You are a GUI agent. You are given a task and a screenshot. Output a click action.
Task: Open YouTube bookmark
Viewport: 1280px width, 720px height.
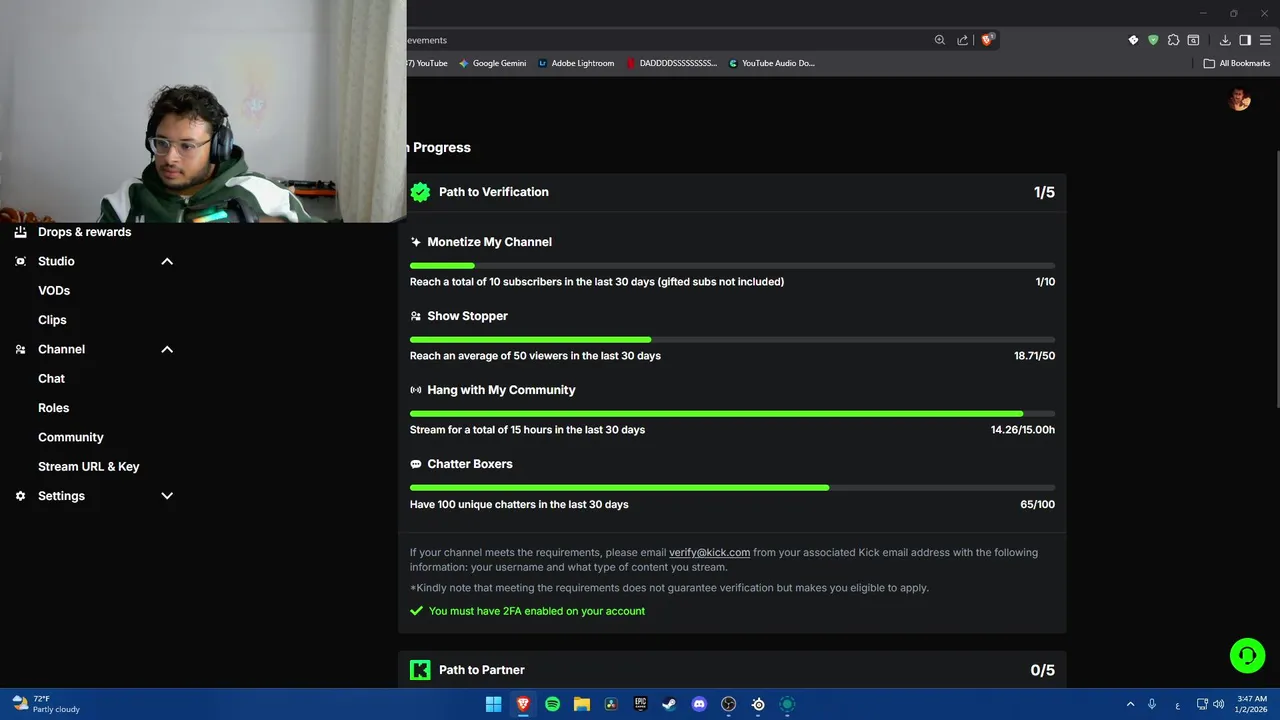pos(428,63)
